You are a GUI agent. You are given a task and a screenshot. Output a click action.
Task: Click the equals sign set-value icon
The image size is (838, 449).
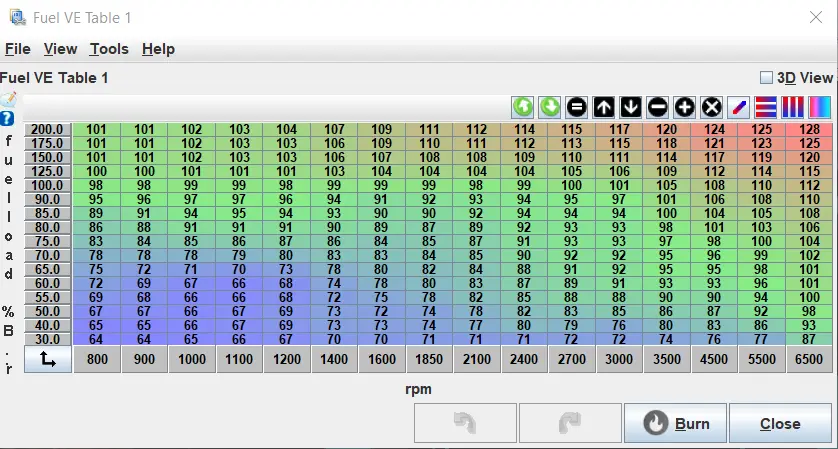pos(577,107)
